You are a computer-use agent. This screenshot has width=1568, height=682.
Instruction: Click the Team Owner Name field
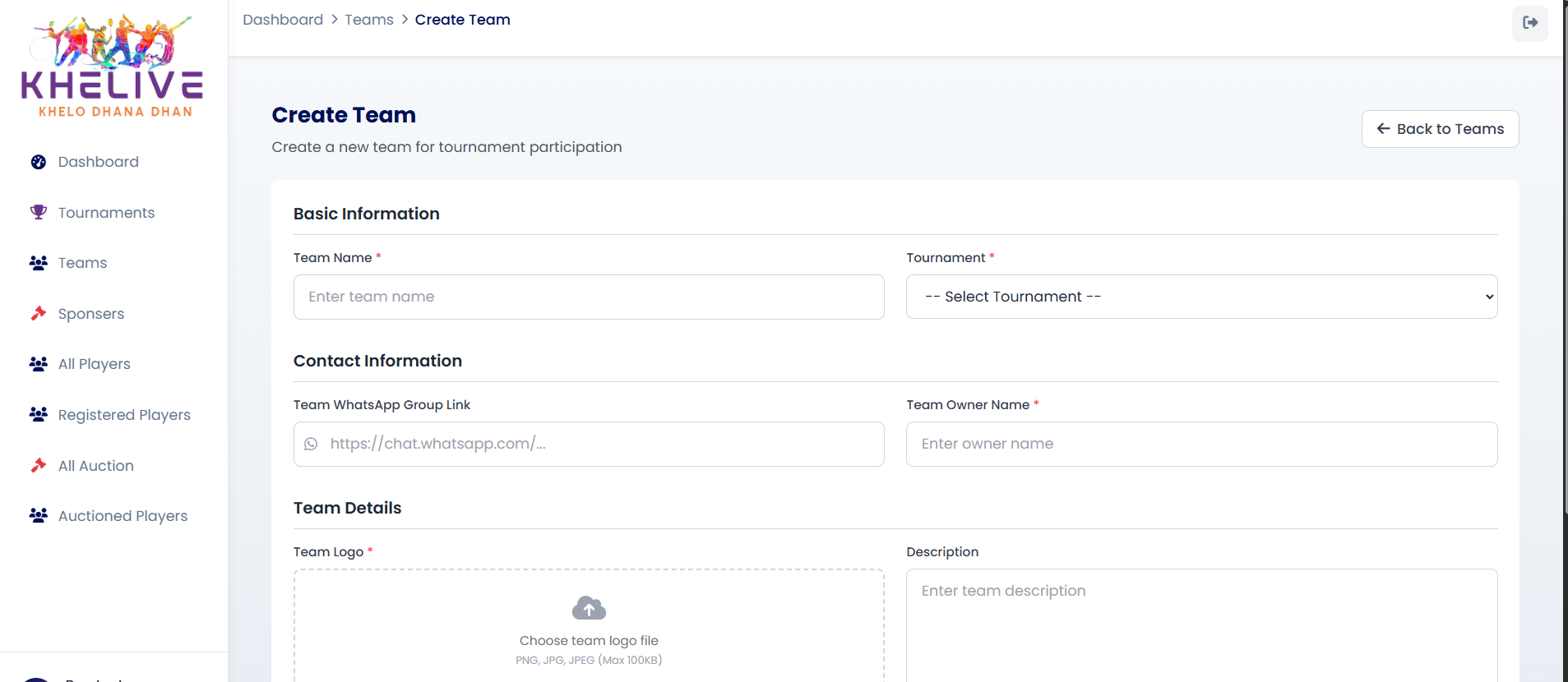[1200, 444]
